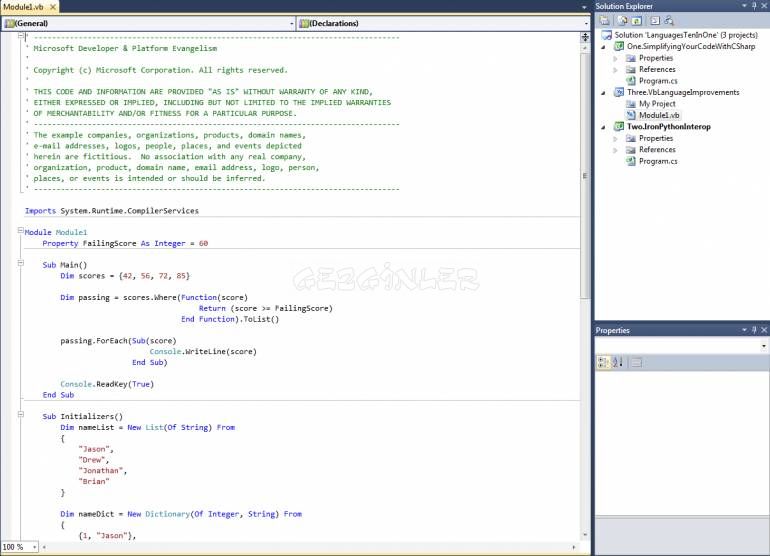Viewport: 770px width, 556px height.
Task: Click the View Class Diagram icon
Action: 669,21
